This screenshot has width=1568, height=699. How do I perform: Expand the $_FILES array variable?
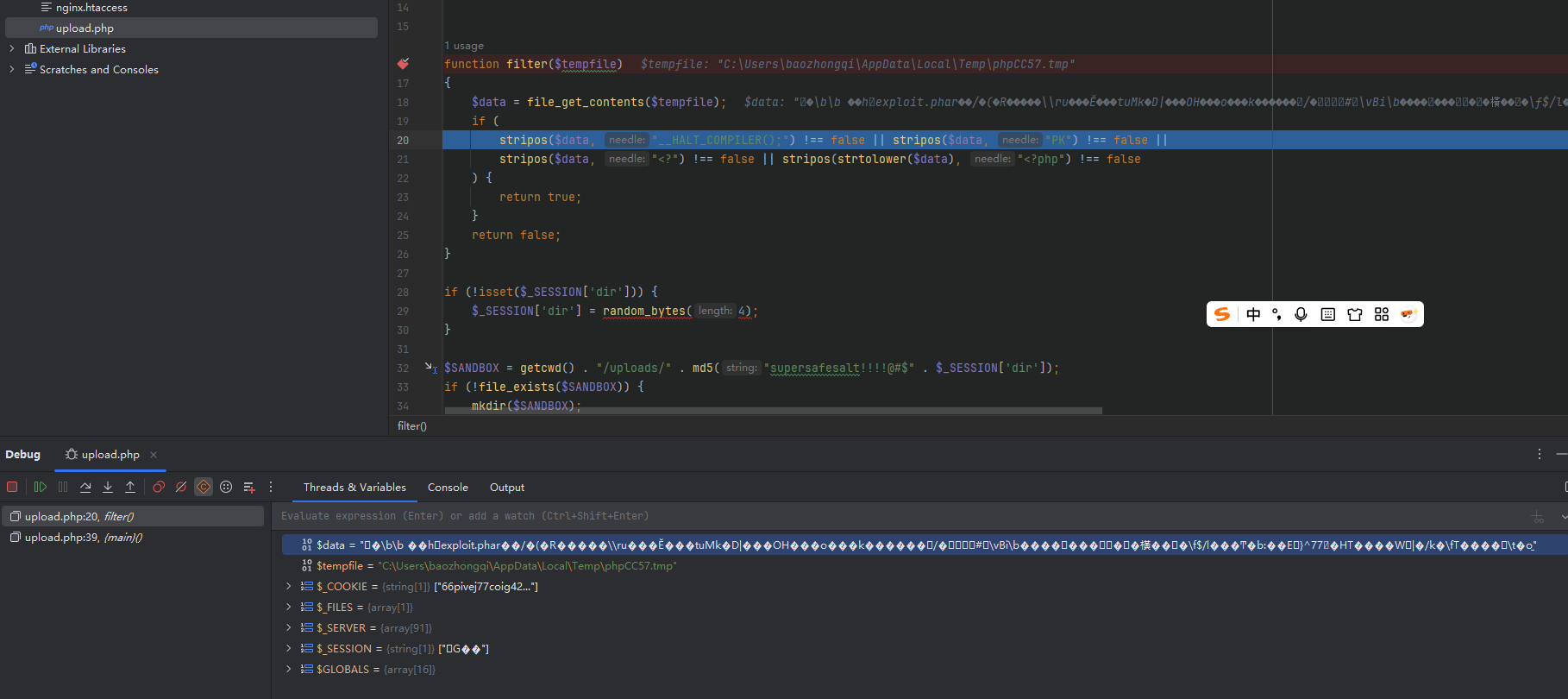[x=289, y=608]
